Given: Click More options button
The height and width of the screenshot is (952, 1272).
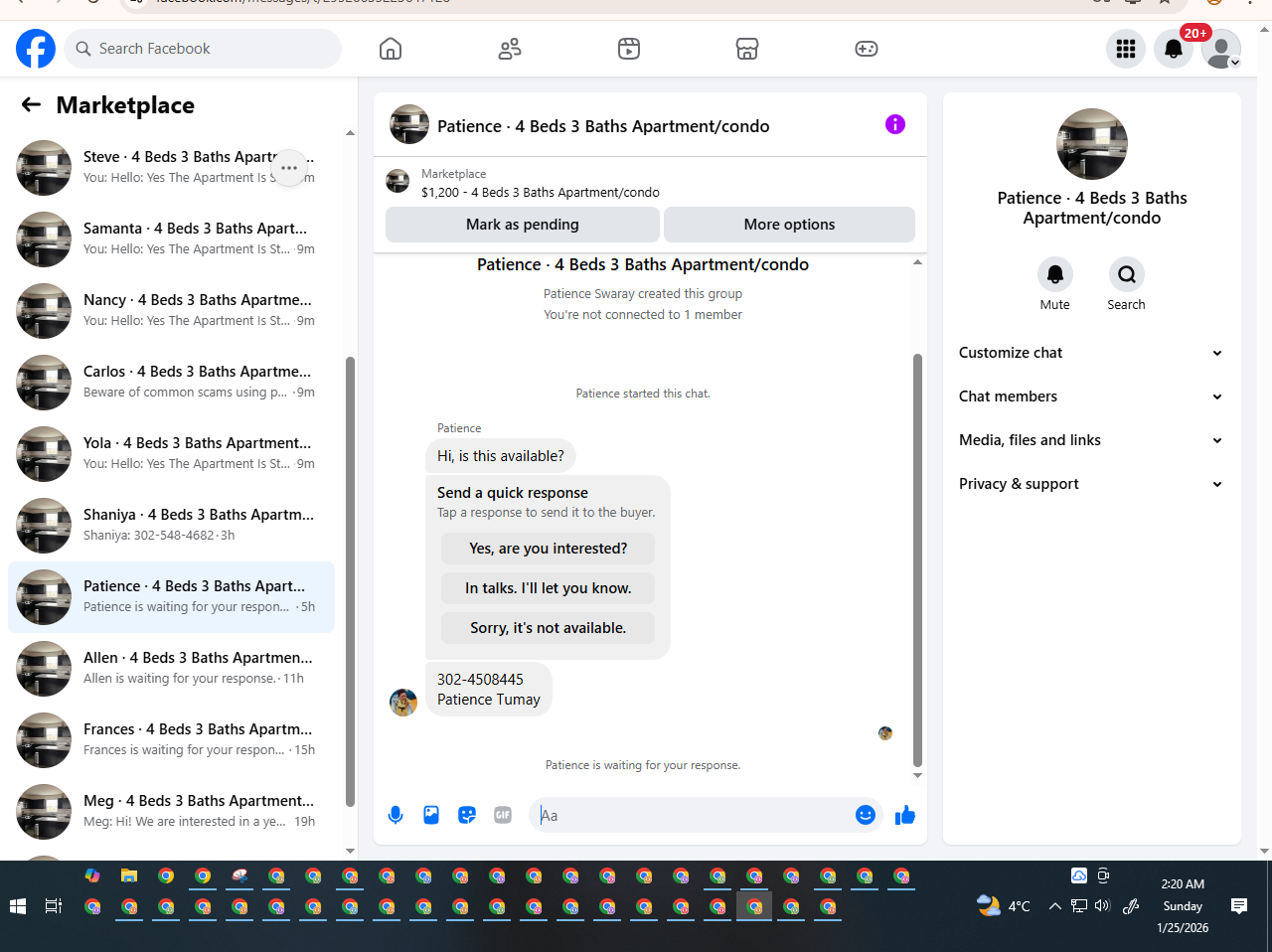Looking at the screenshot, I should click(789, 225).
